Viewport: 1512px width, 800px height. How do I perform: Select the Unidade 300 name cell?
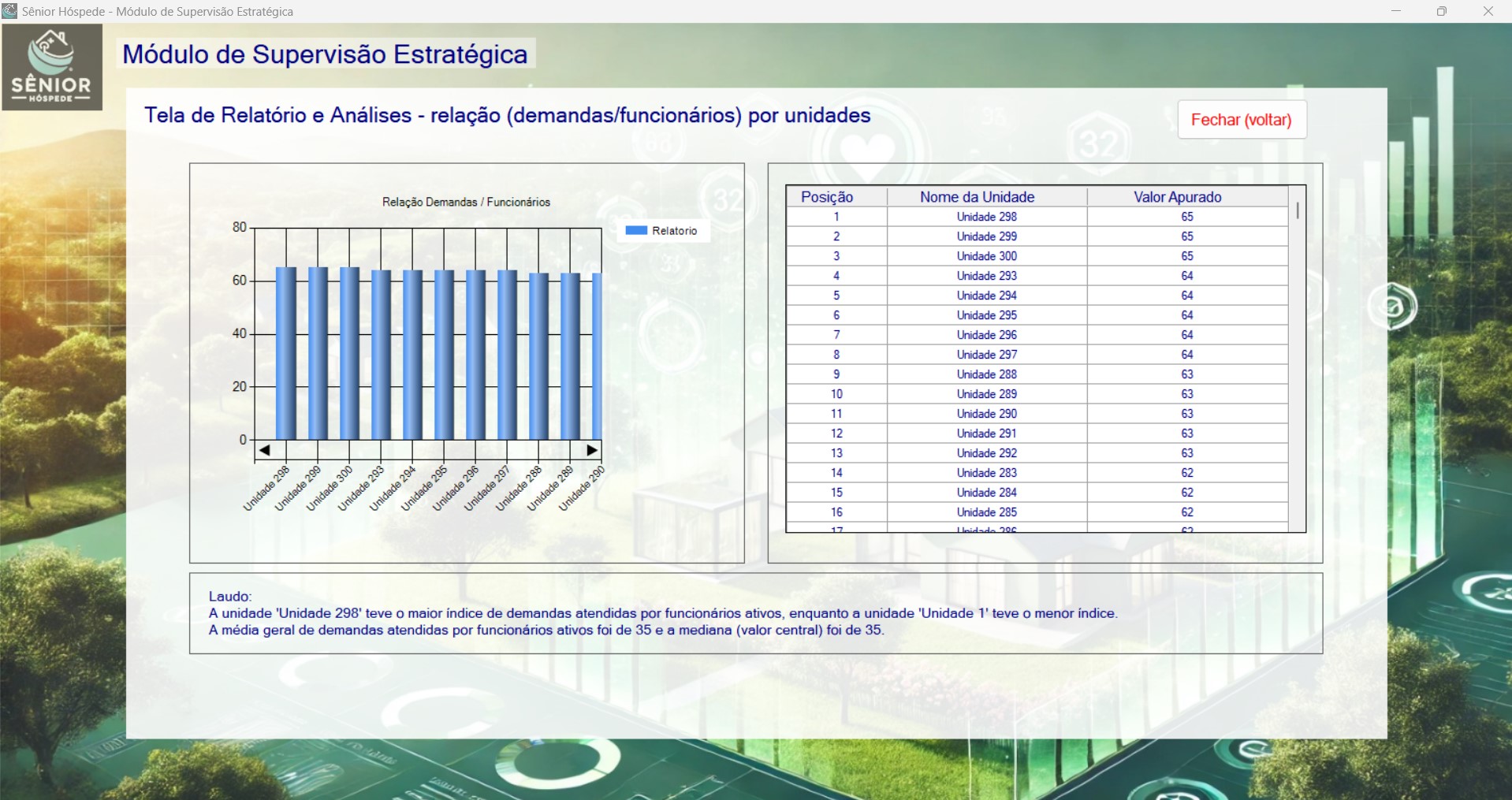(986, 256)
